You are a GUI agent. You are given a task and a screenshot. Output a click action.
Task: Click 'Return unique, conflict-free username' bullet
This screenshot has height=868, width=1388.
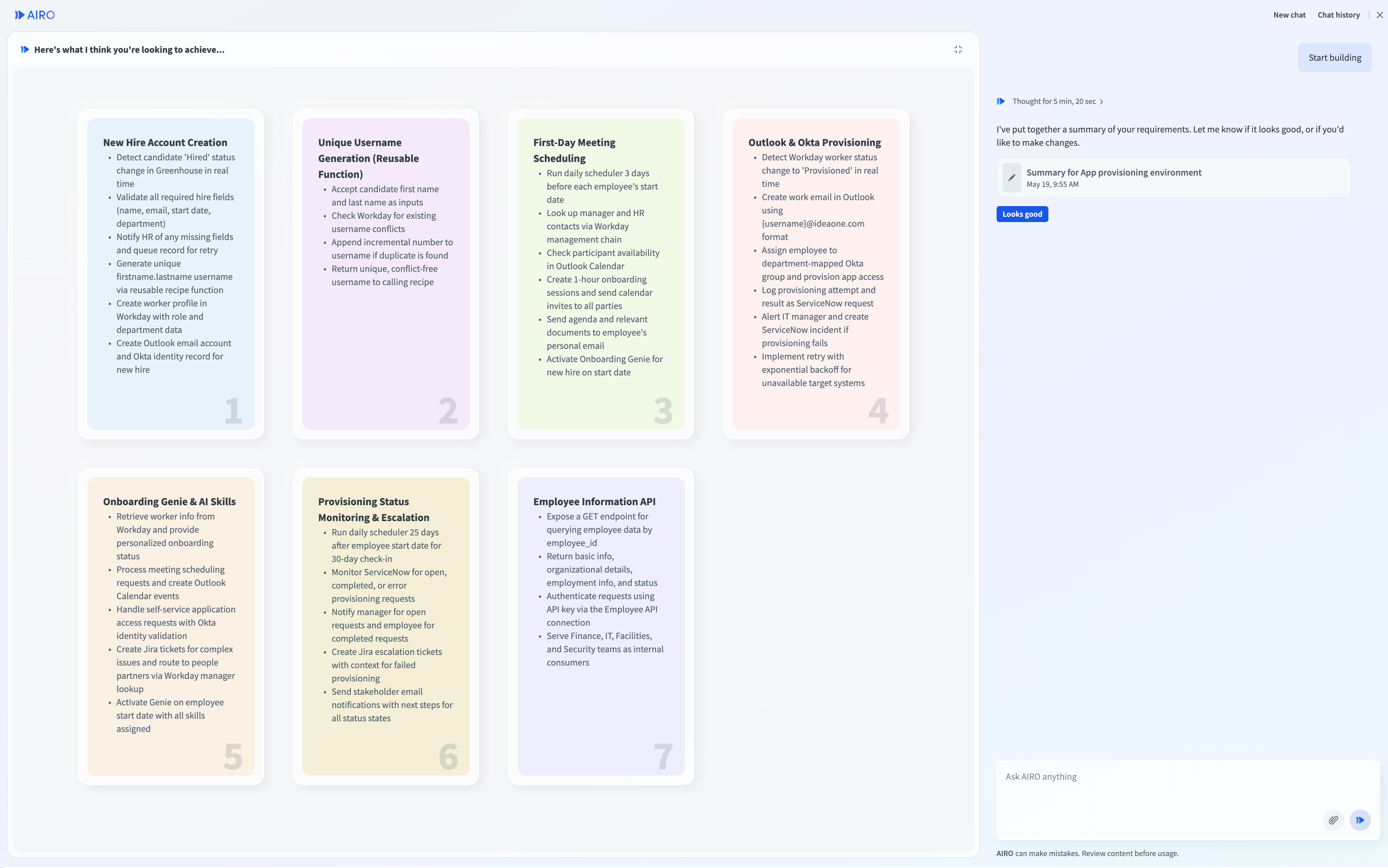[384, 275]
